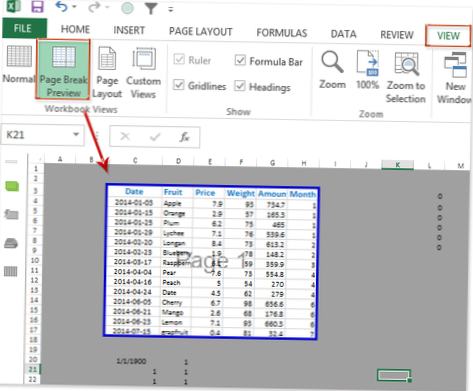
Task: Click the barcode-like icon in left sidebar
Action: [10, 271]
